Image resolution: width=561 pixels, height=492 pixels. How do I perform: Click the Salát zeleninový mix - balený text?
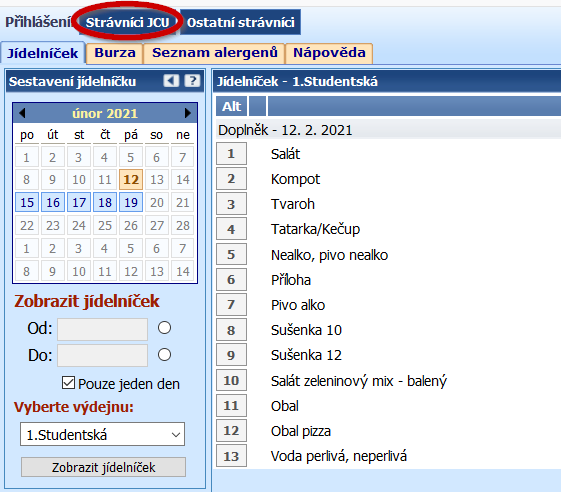(359, 381)
